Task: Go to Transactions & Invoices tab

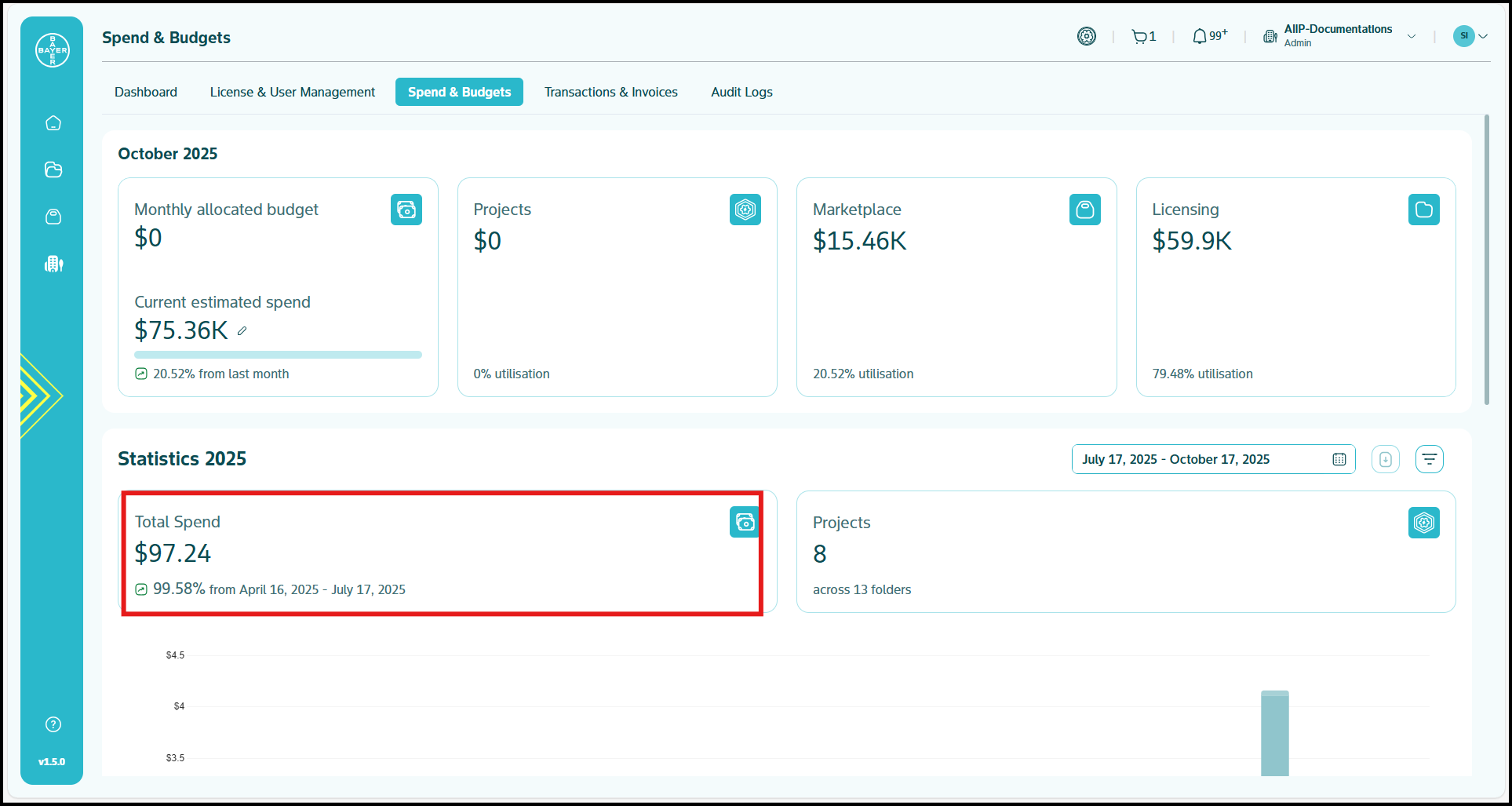Action: point(610,92)
